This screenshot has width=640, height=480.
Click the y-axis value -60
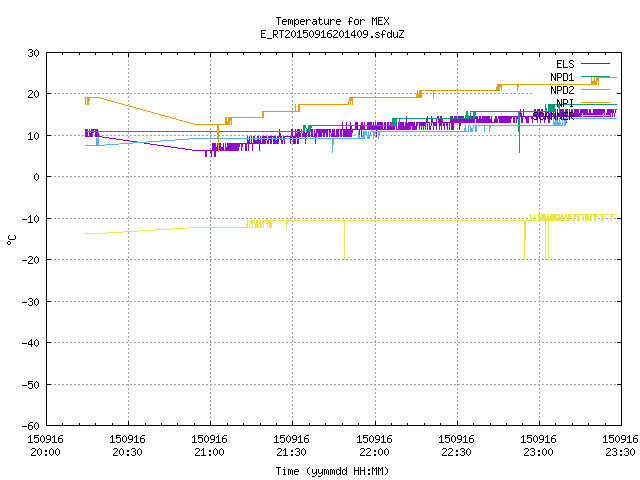tap(31, 426)
